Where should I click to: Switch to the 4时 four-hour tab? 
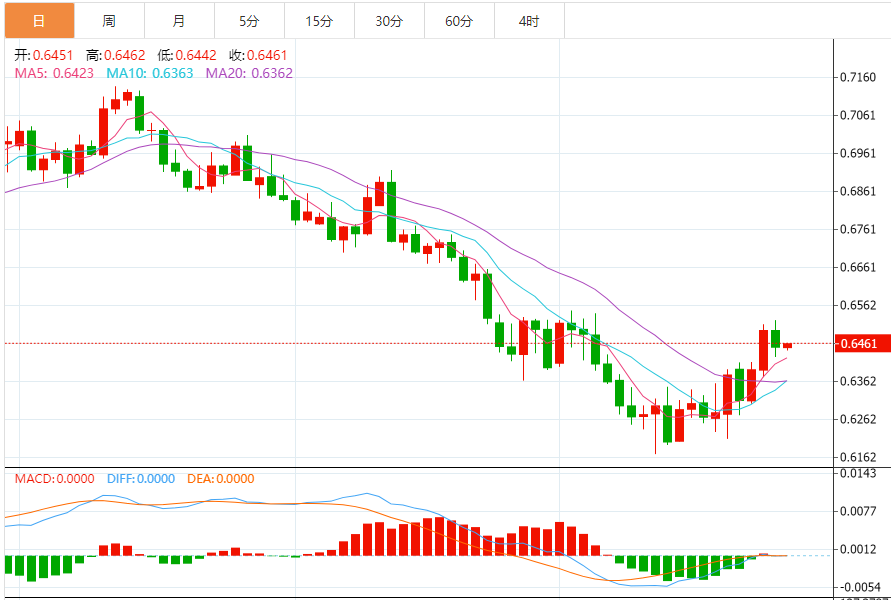click(x=529, y=21)
